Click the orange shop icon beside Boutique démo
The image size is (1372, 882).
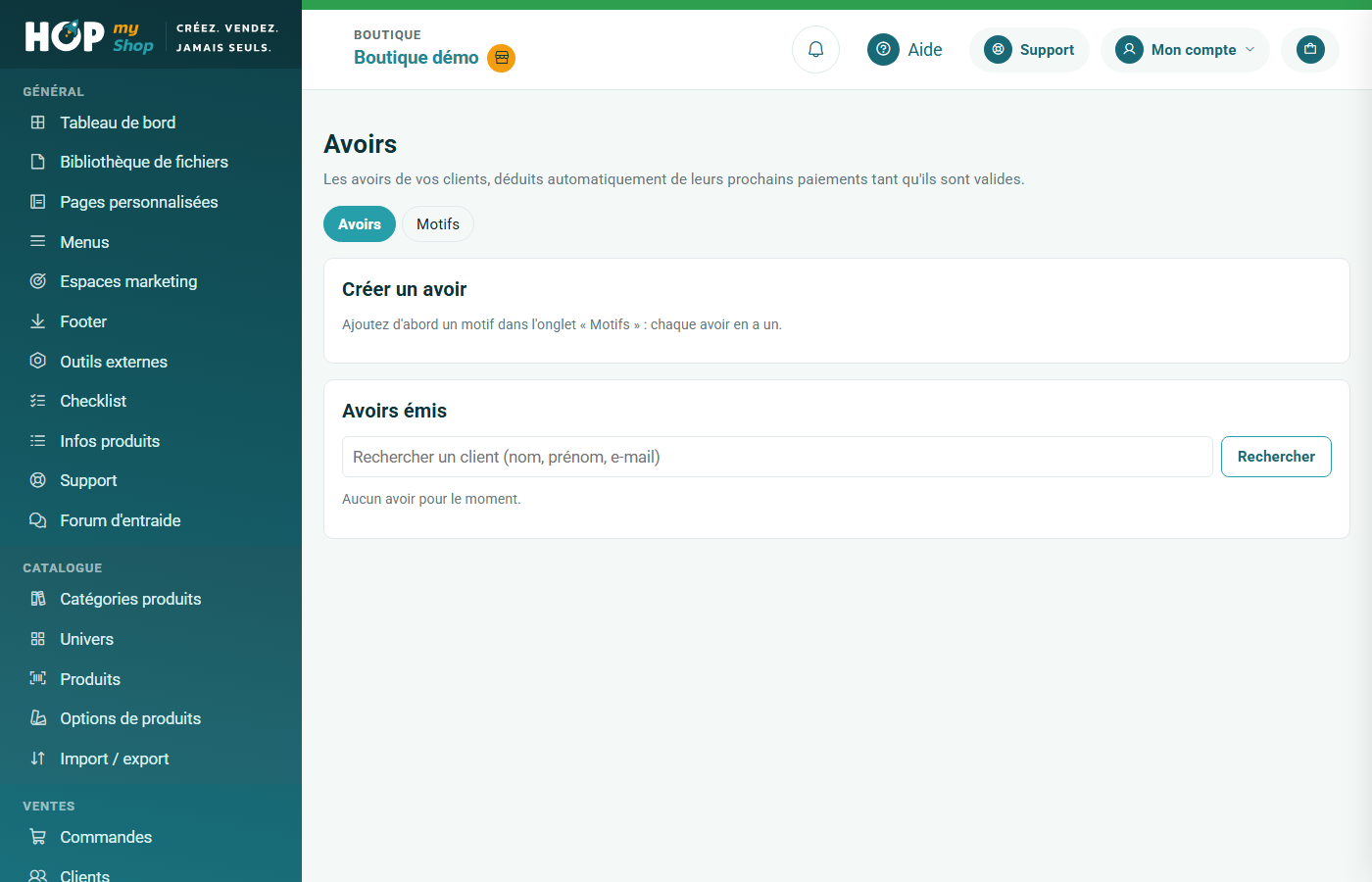click(x=502, y=58)
